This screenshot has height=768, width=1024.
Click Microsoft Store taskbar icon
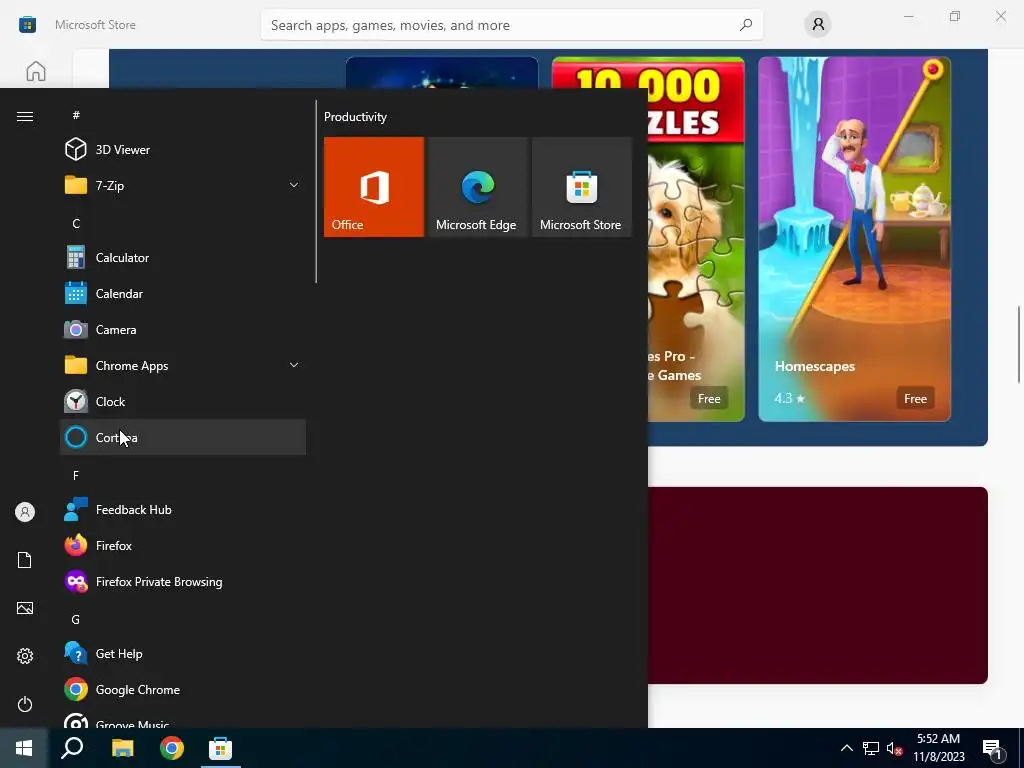click(x=220, y=748)
